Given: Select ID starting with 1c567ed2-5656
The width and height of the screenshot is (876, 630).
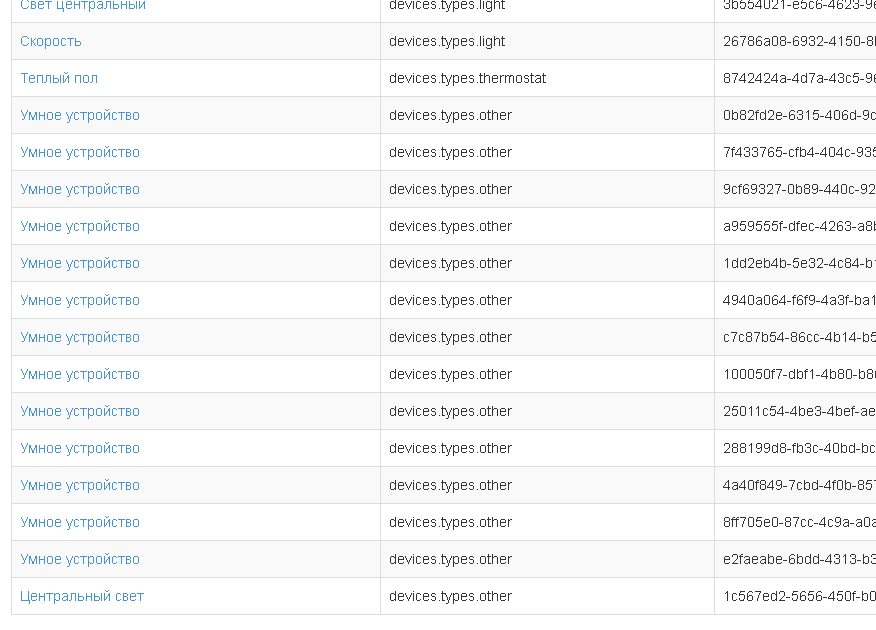Looking at the screenshot, I should pos(799,596).
